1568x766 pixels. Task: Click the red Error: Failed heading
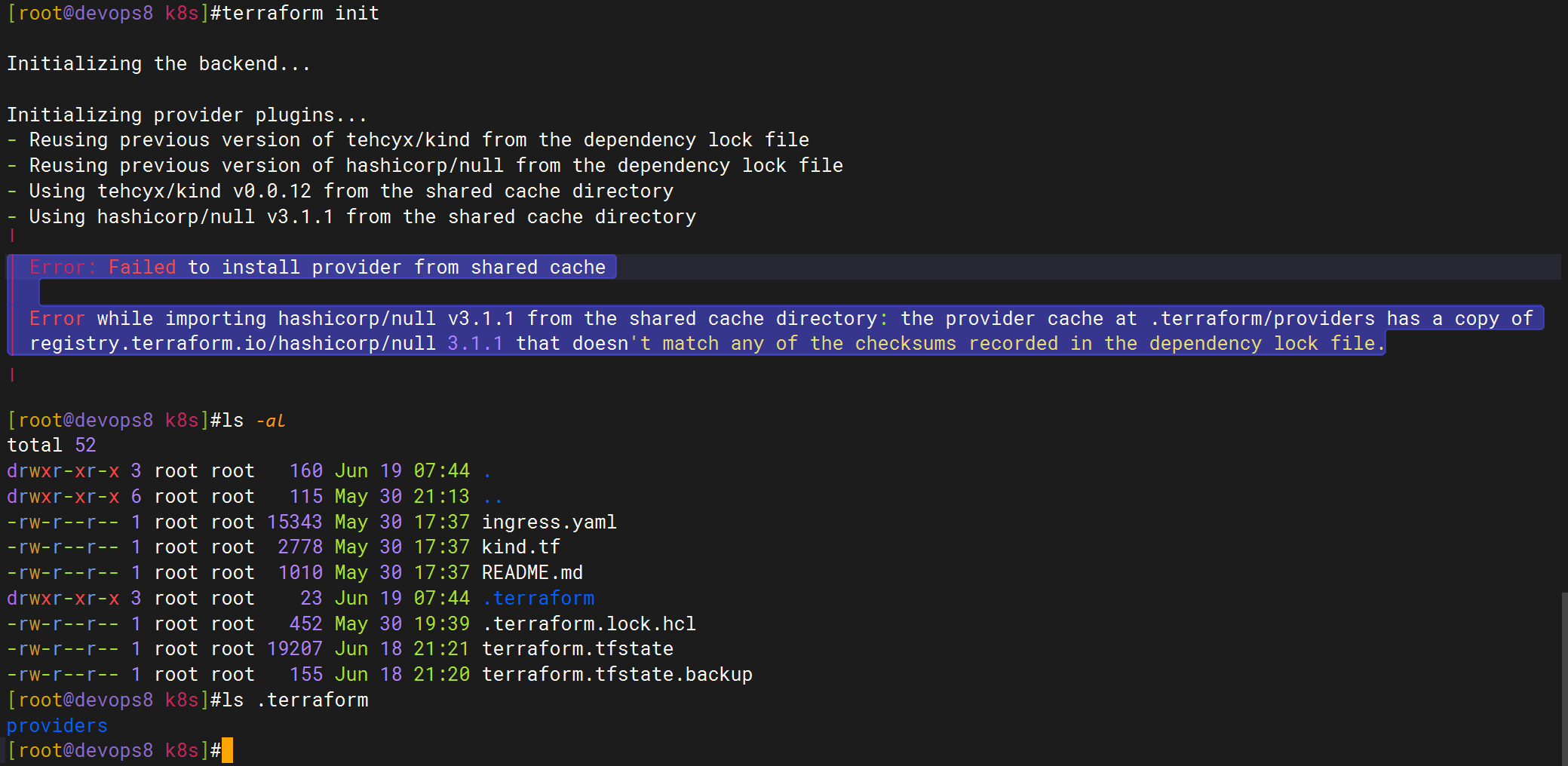[x=103, y=267]
